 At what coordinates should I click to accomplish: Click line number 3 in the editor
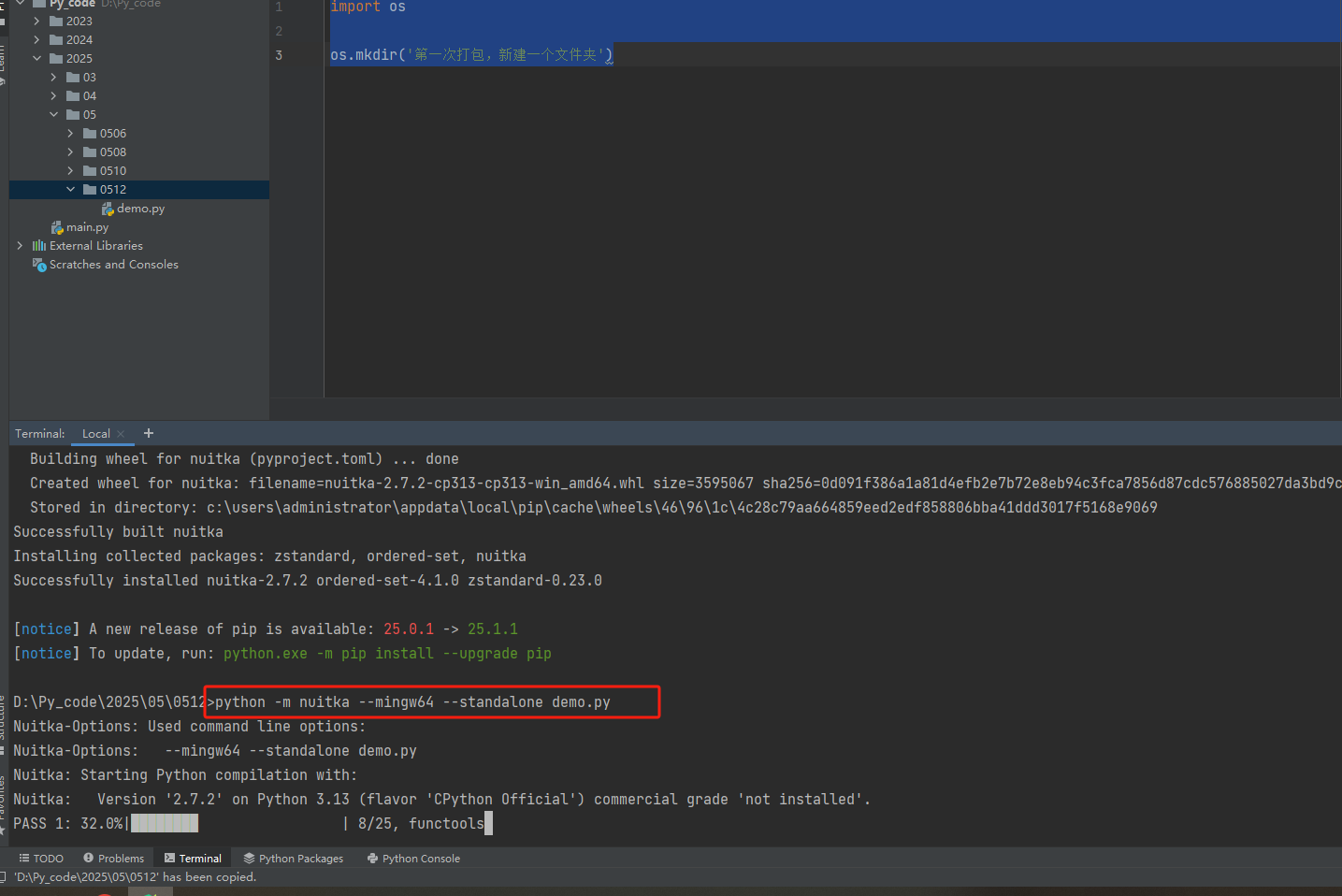click(x=278, y=55)
